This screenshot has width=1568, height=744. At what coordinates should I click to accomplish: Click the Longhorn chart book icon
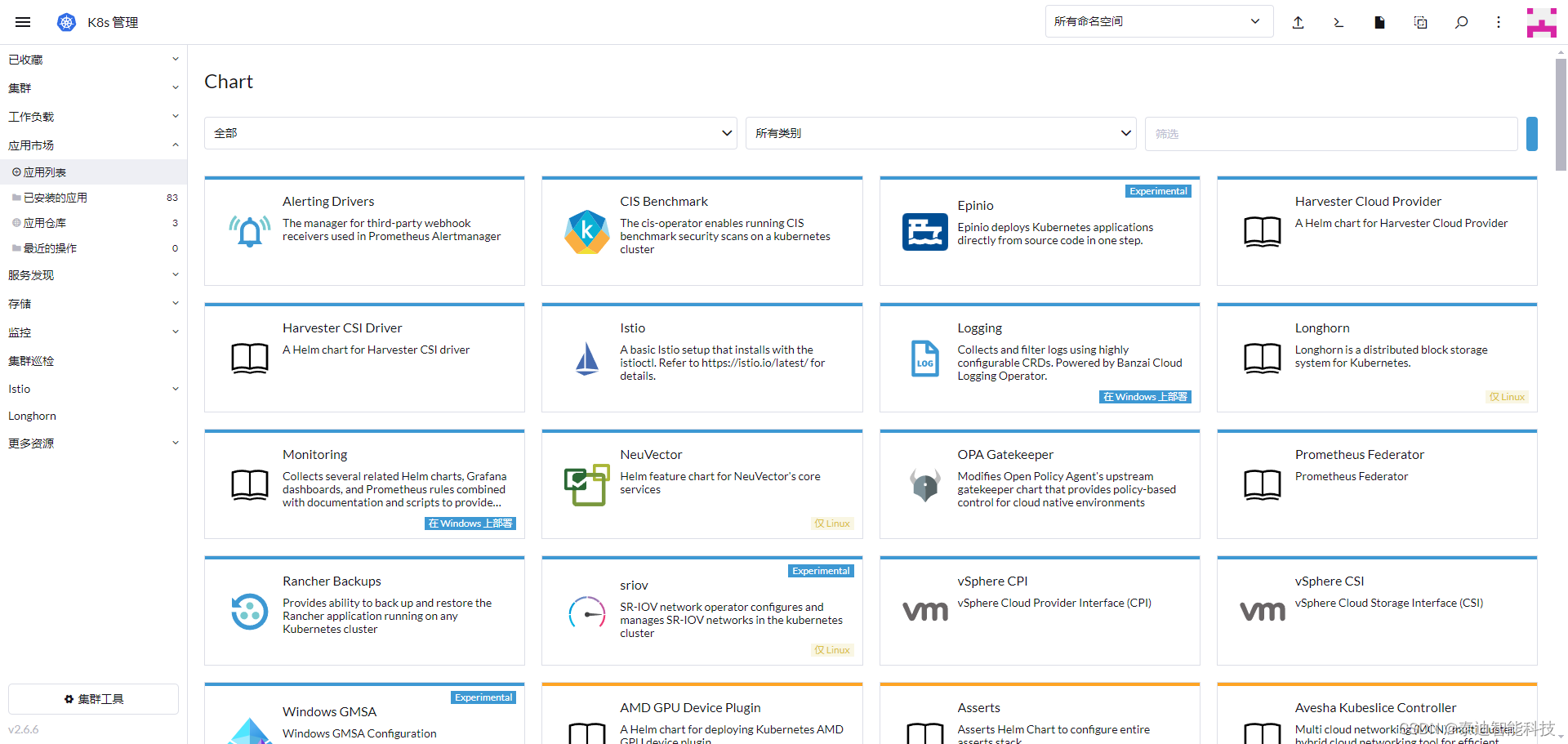coord(1263,359)
